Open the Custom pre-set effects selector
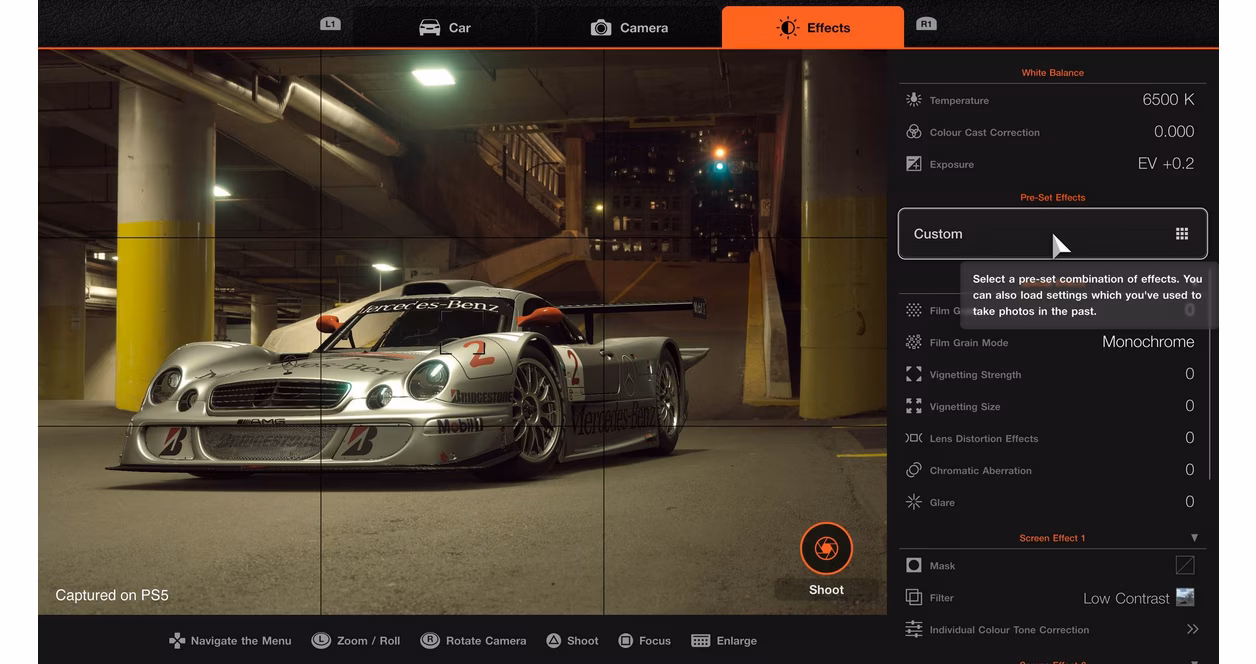The image size is (1256, 664). pos(1052,234)
